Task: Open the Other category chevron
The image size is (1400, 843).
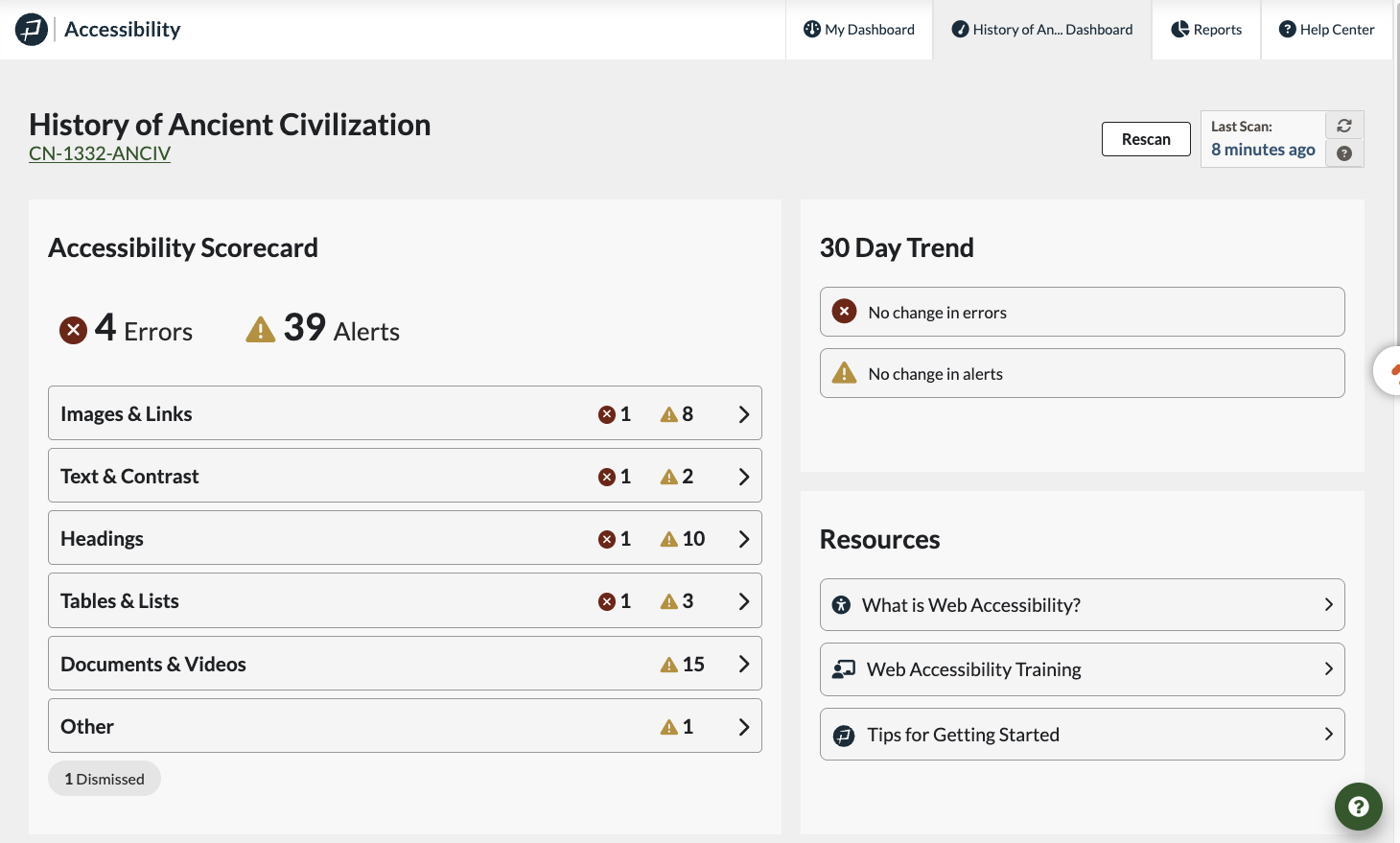Action: [743, 727]
